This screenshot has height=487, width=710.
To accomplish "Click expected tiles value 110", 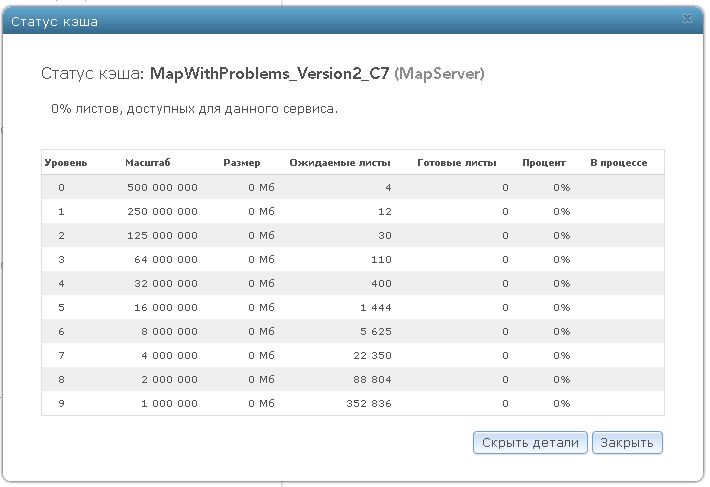I will [x=381, y=259].
